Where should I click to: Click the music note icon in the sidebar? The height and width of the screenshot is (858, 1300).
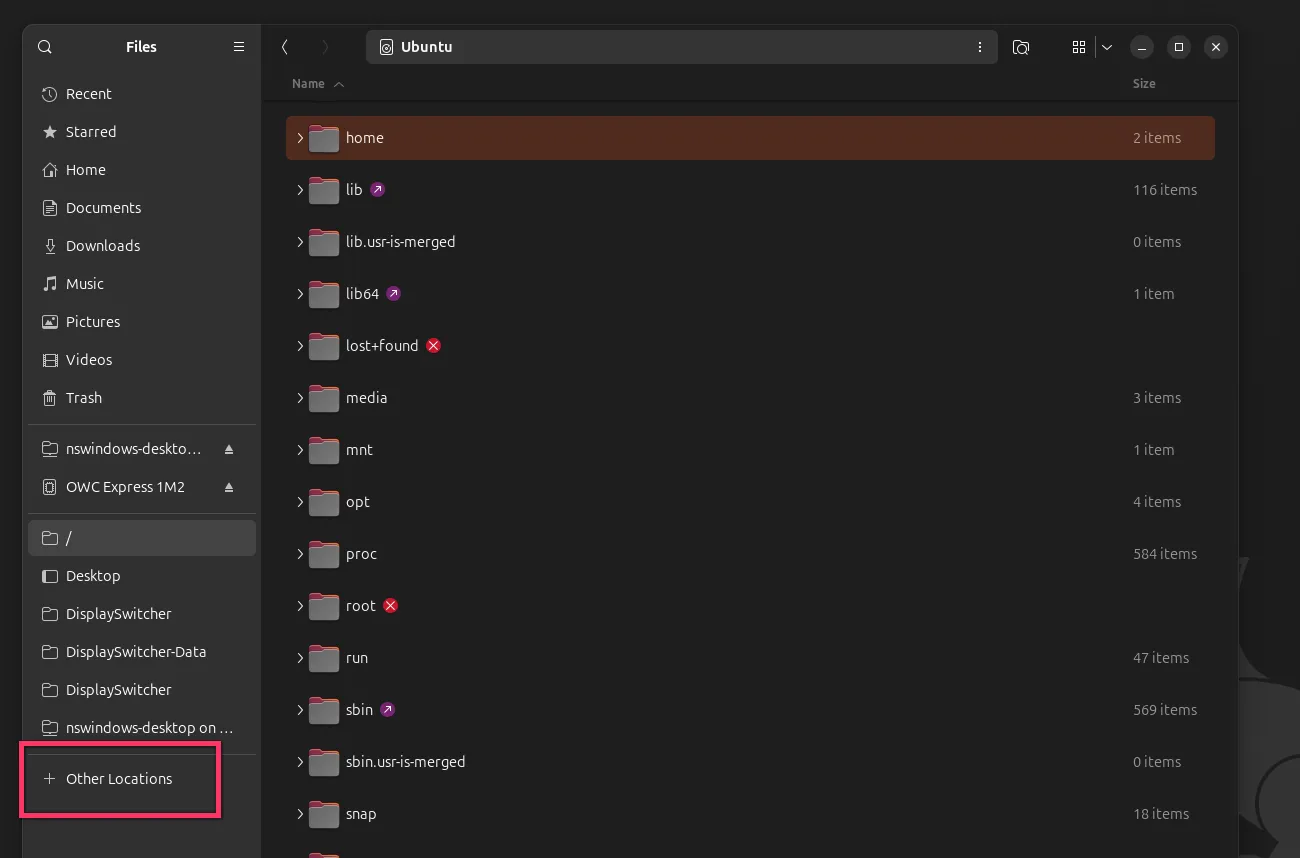(50, 284)
